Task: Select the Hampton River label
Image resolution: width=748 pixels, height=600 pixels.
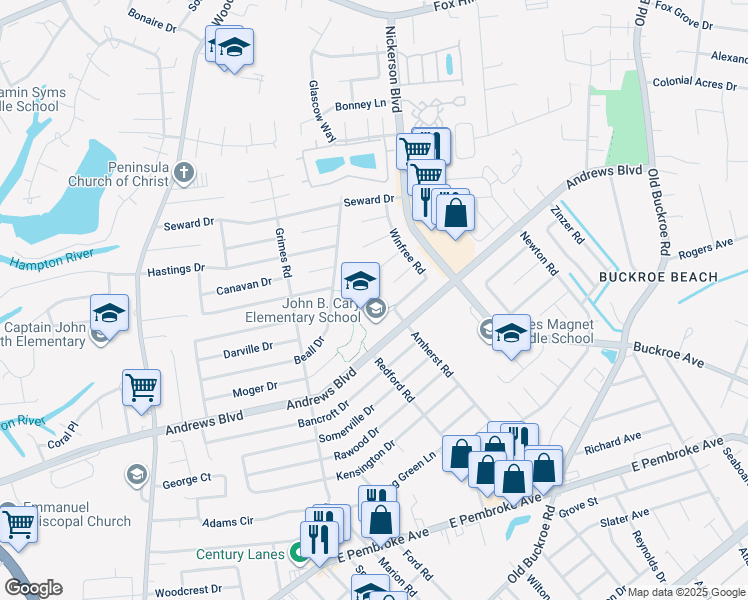Action: click(50, 259)
